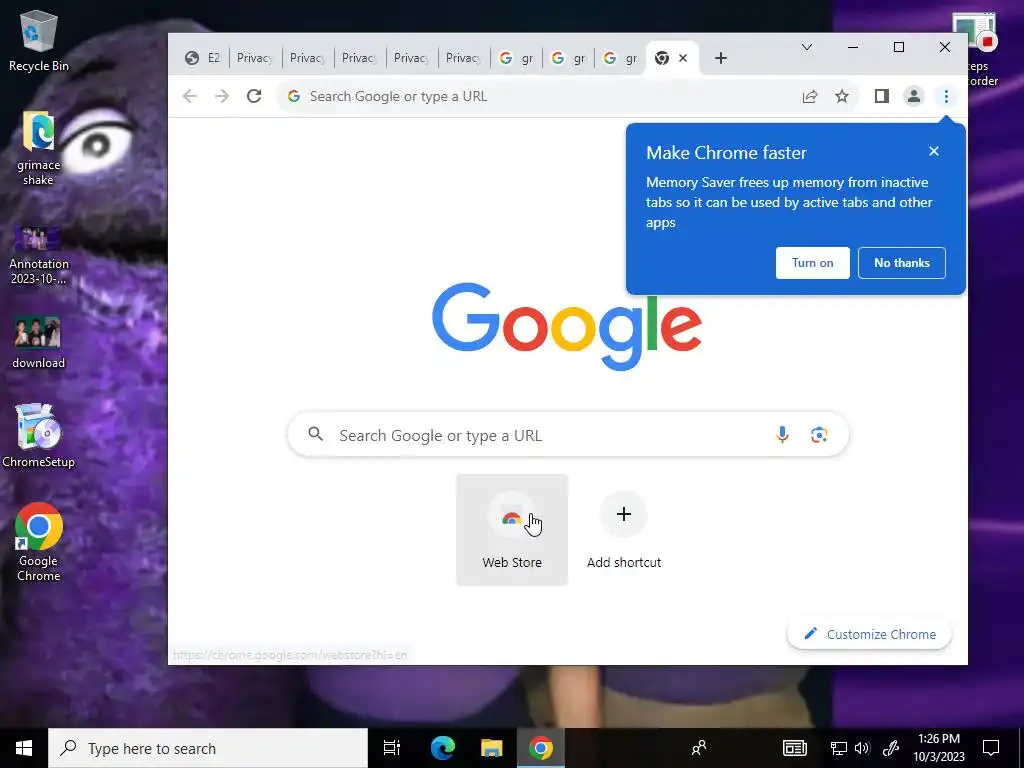Start voice search with the microphone icon

point(782,434)
